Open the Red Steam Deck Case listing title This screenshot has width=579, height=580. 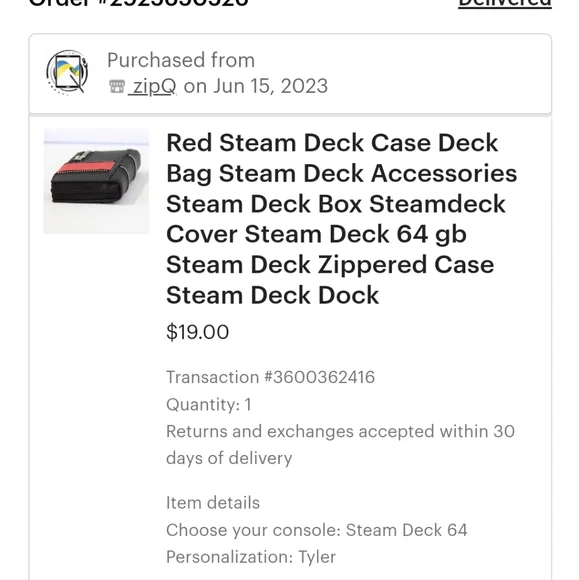341,219
